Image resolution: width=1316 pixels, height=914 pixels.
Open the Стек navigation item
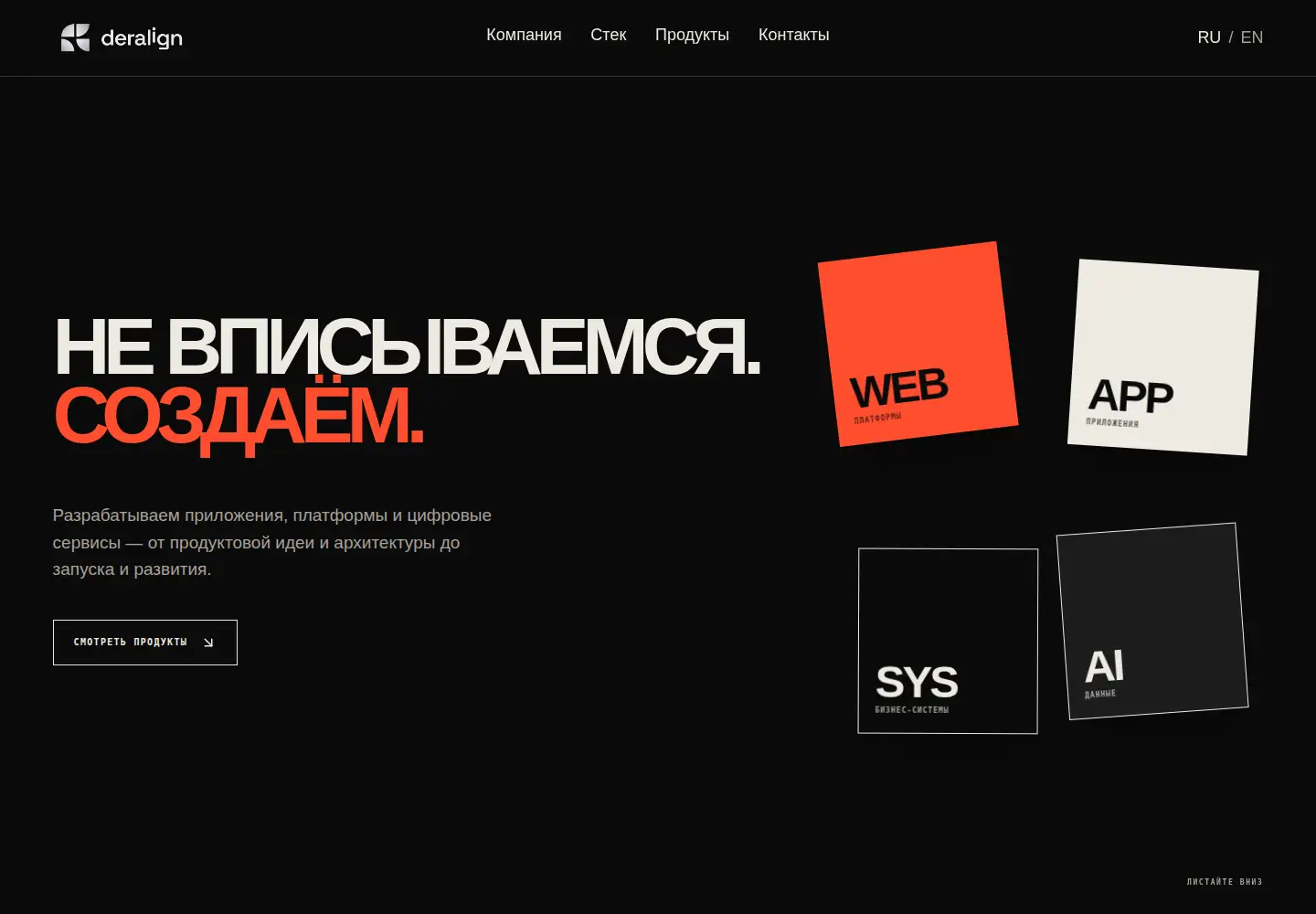pyautogui.click(x=608, y=35)
